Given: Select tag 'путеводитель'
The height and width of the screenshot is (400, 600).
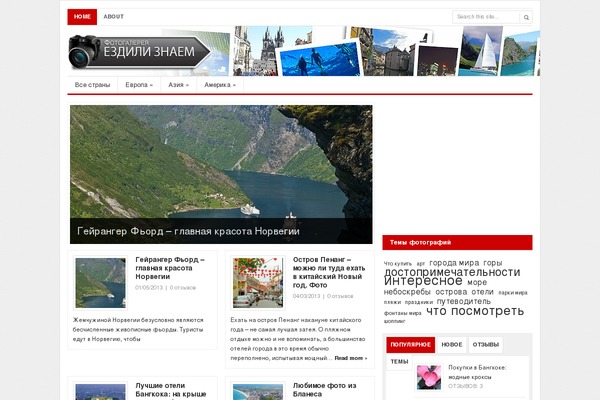Looking at the screenshot, I should point(464,302).
